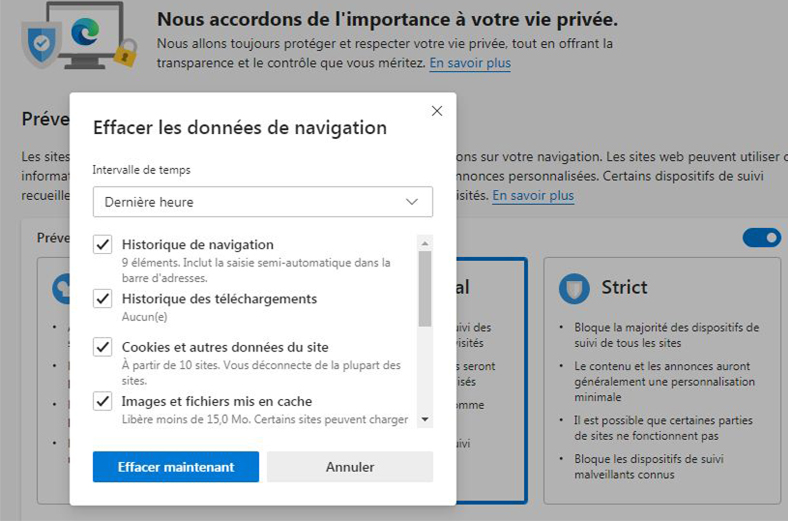Screen dimensions: 788x521
Task: Click the partially hidden blue prevention icon
Action: pos(61,289)
